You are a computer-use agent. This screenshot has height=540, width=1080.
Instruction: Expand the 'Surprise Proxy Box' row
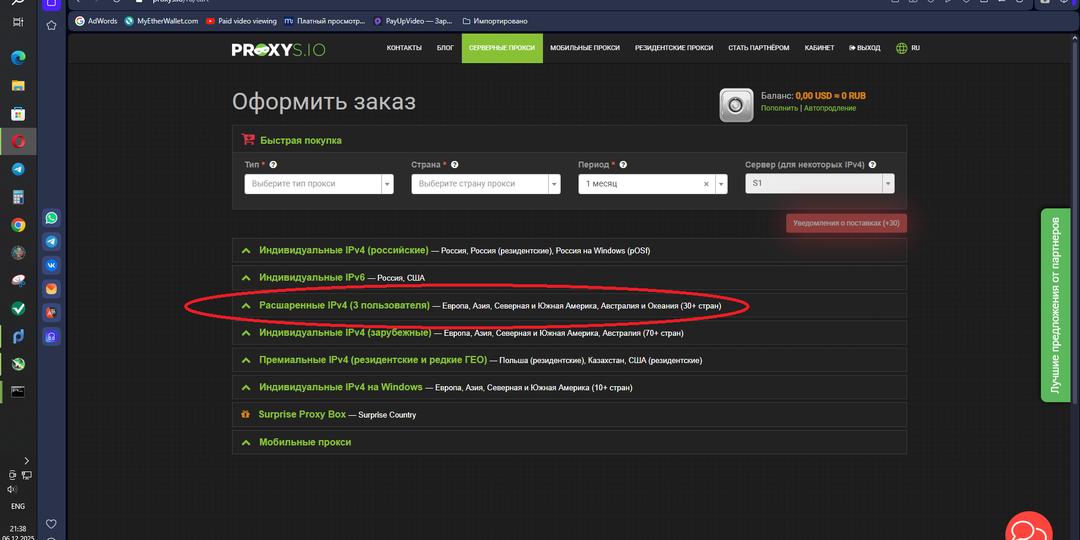point(569,415)
